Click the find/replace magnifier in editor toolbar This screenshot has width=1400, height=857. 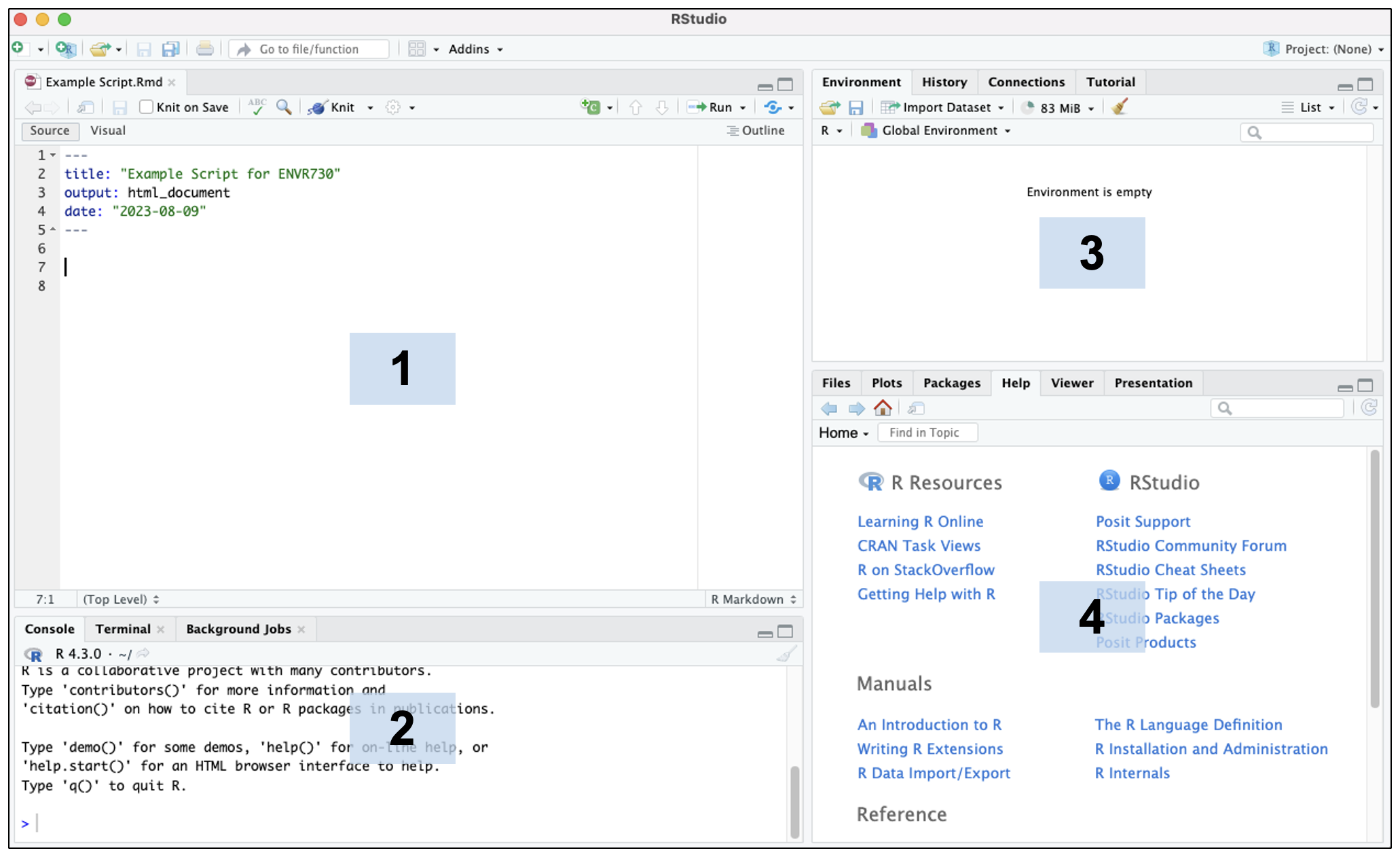tap(284, 107)
